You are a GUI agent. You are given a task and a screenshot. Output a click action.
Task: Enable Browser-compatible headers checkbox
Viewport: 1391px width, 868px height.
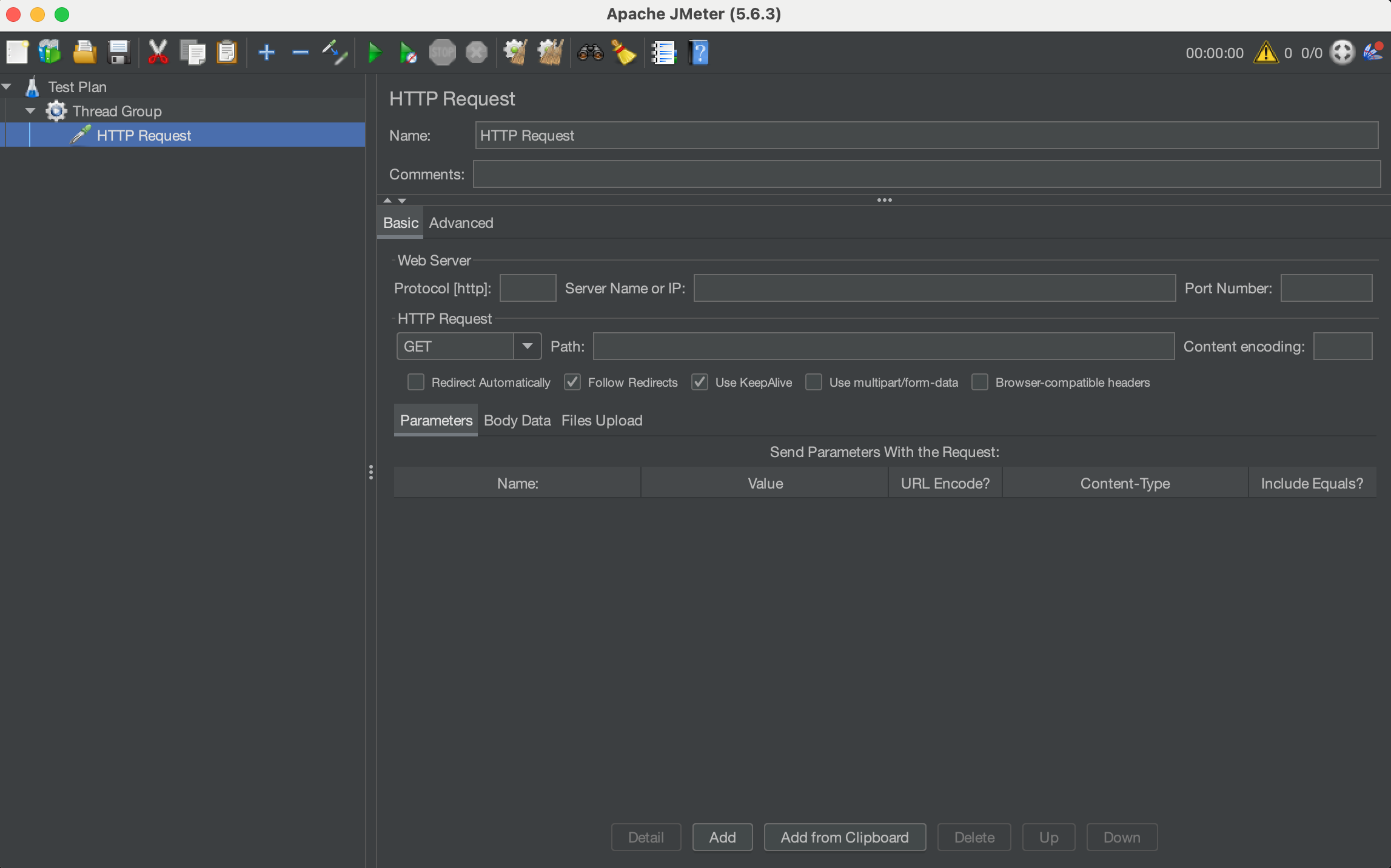980,382
